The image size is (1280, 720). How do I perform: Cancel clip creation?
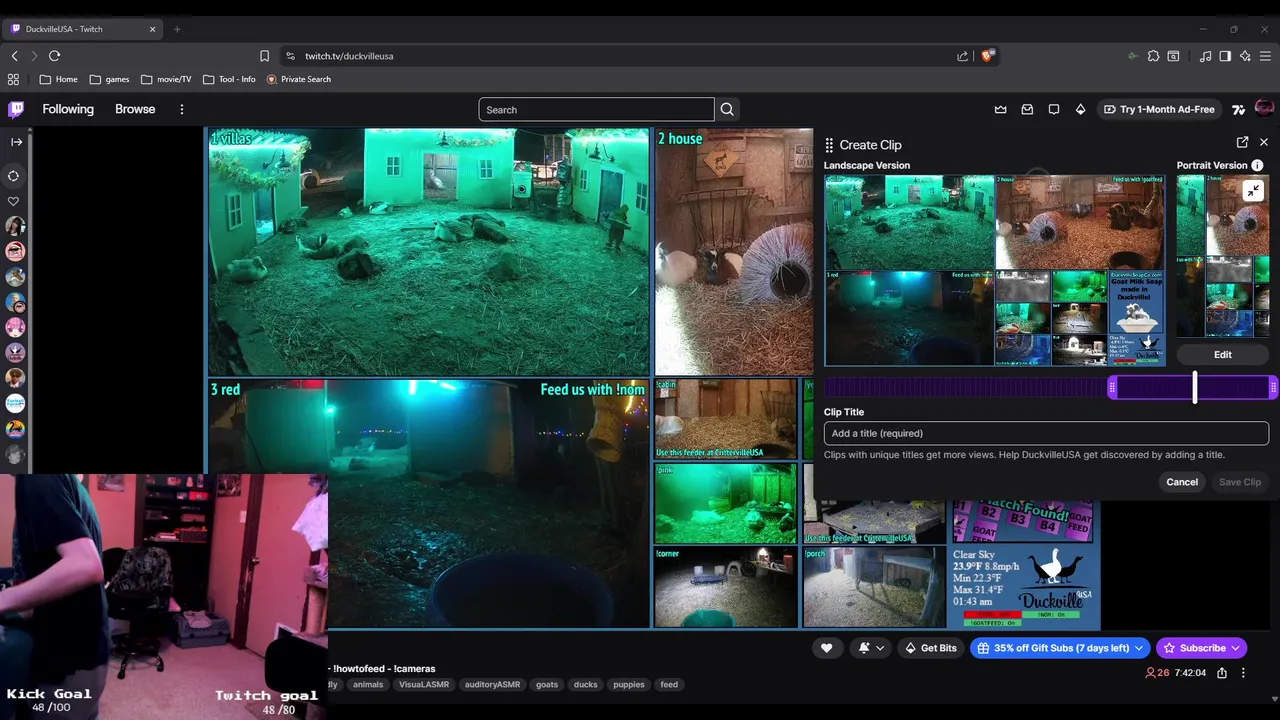click(1181, 482)
